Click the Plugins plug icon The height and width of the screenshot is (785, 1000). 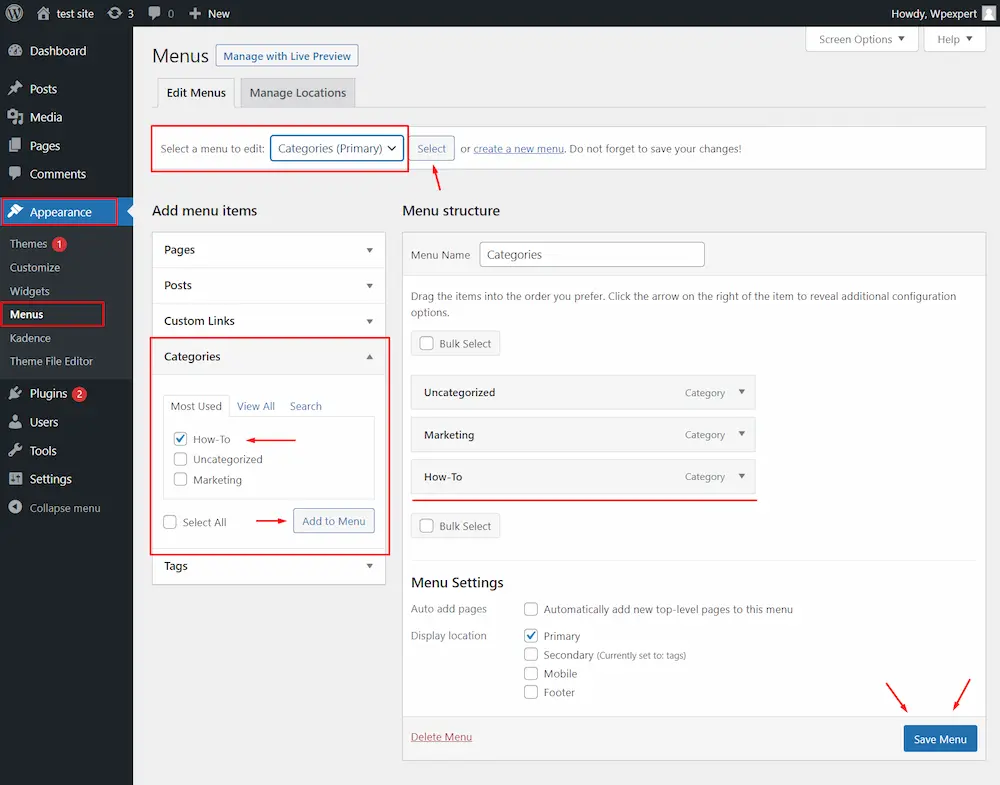coord(15,393)
